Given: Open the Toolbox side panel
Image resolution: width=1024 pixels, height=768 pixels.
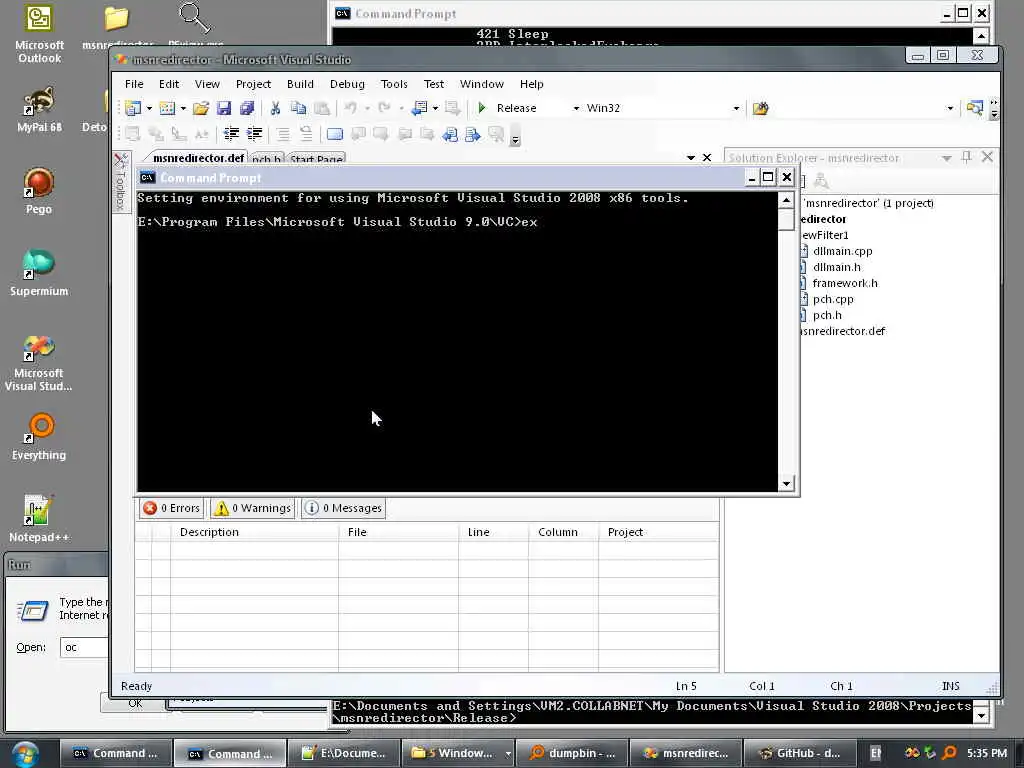Looking at the screenshot, I should [120, 181].
